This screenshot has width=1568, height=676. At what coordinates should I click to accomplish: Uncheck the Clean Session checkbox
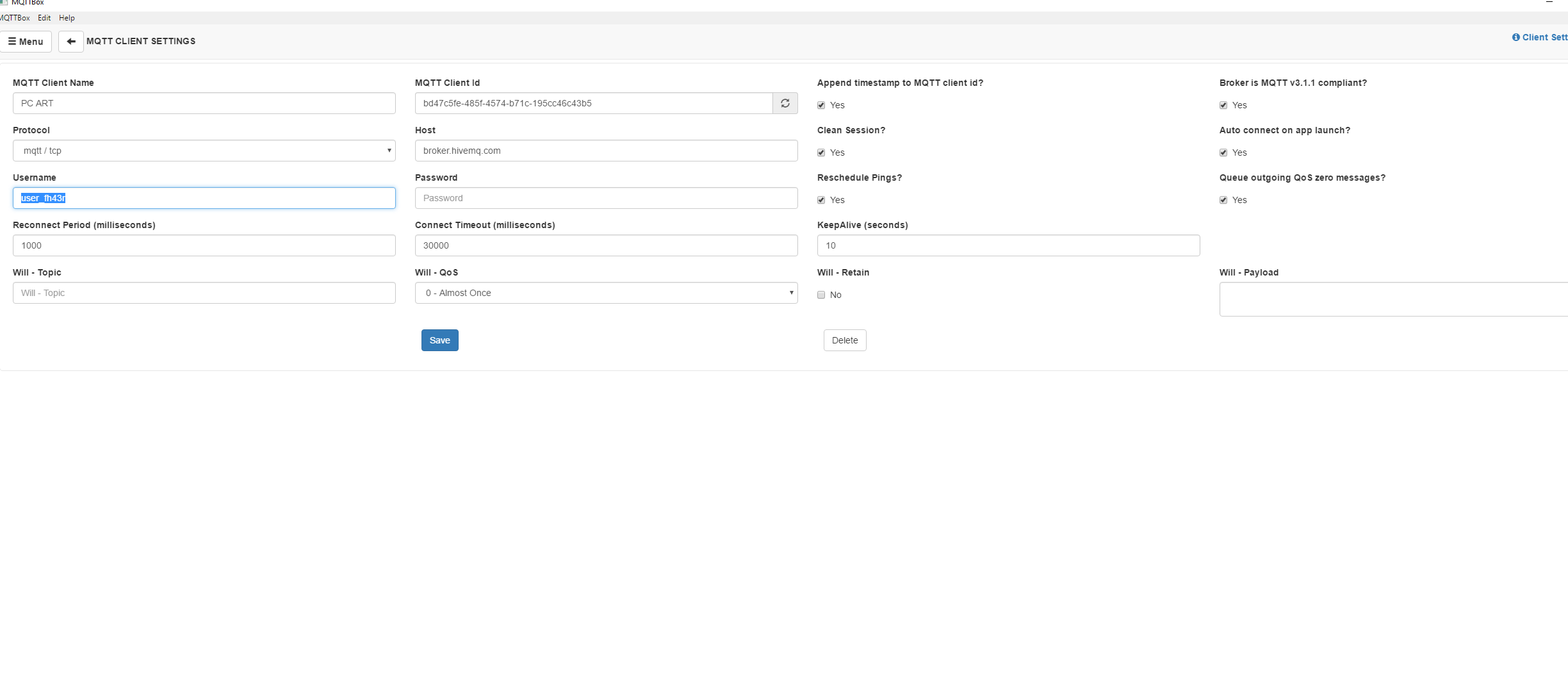821,153
